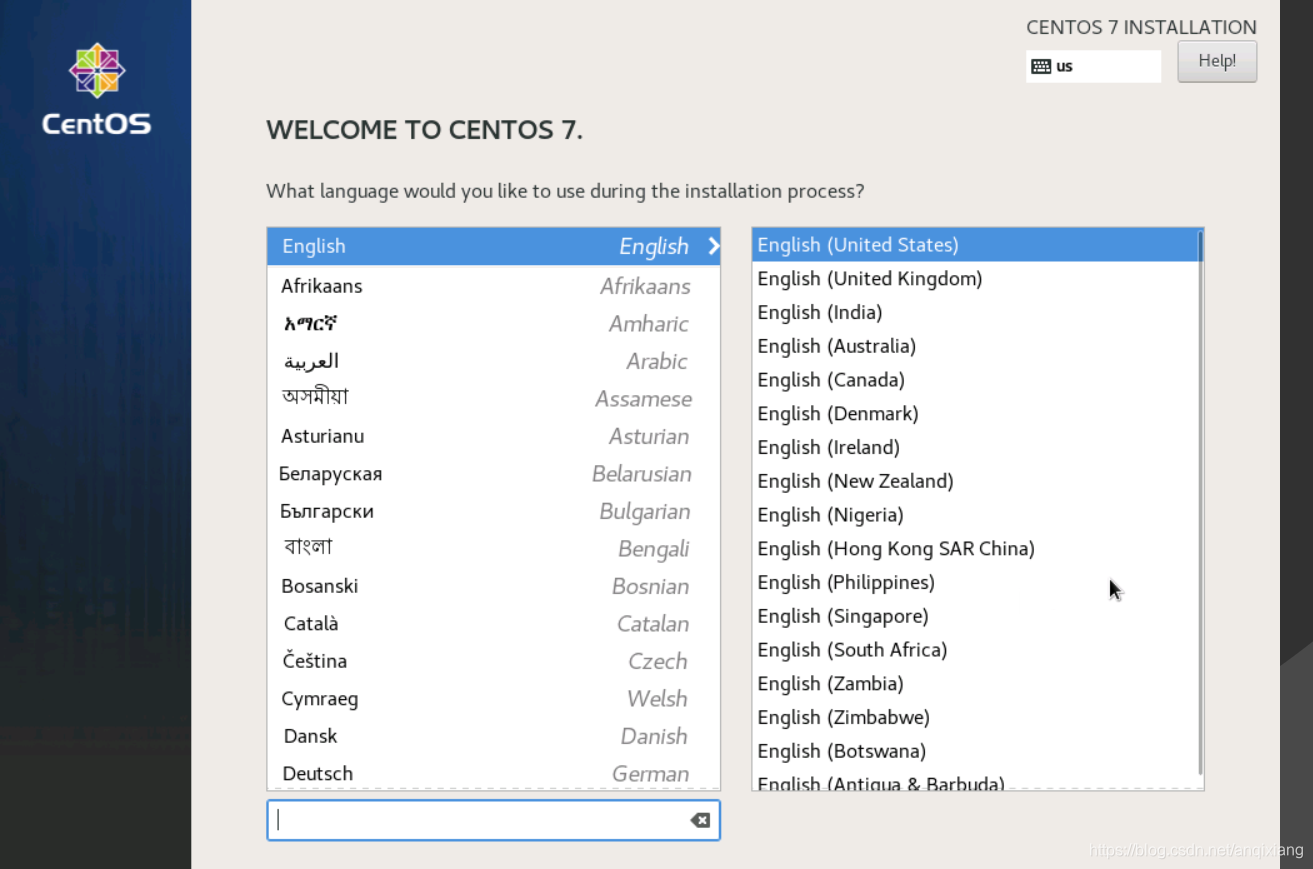Select Belarusian language row
The height and width of the screenshot is (869, 1313).
pyautogui.click(x=493, y=474)
